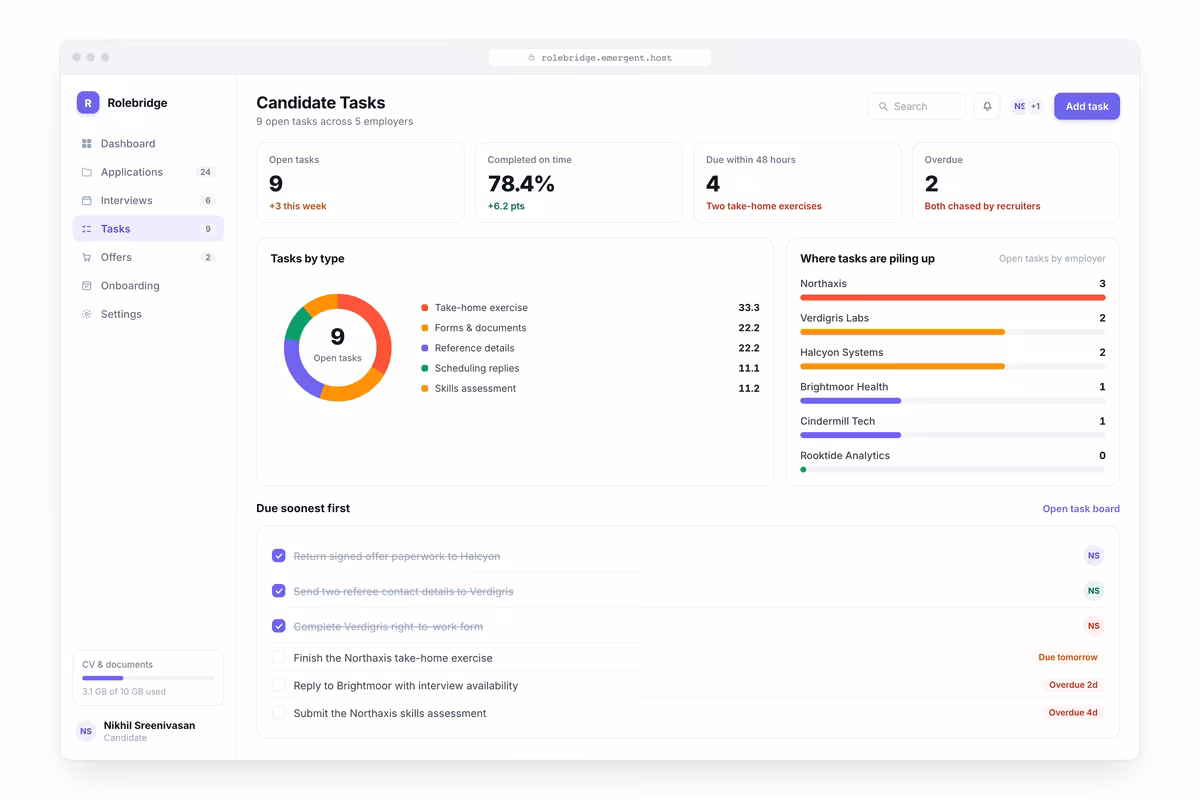Click the Skills assessment legend dot
This screenshot has width=1200, height=800.
pos(425,388)
